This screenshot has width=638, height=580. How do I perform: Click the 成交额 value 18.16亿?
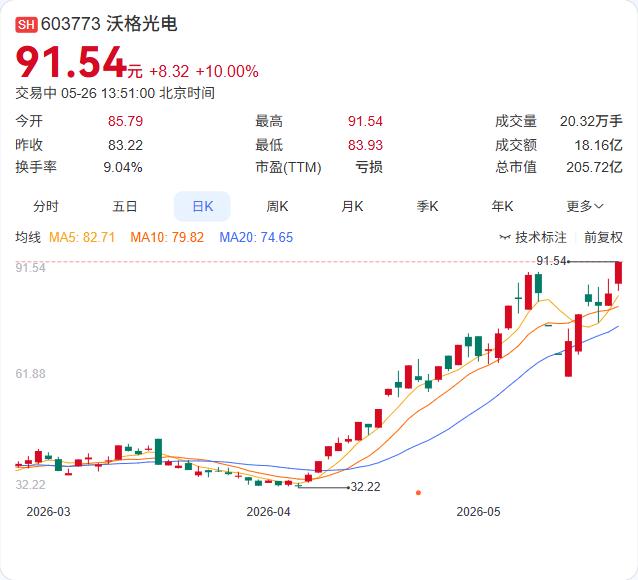tap(599, 145)
